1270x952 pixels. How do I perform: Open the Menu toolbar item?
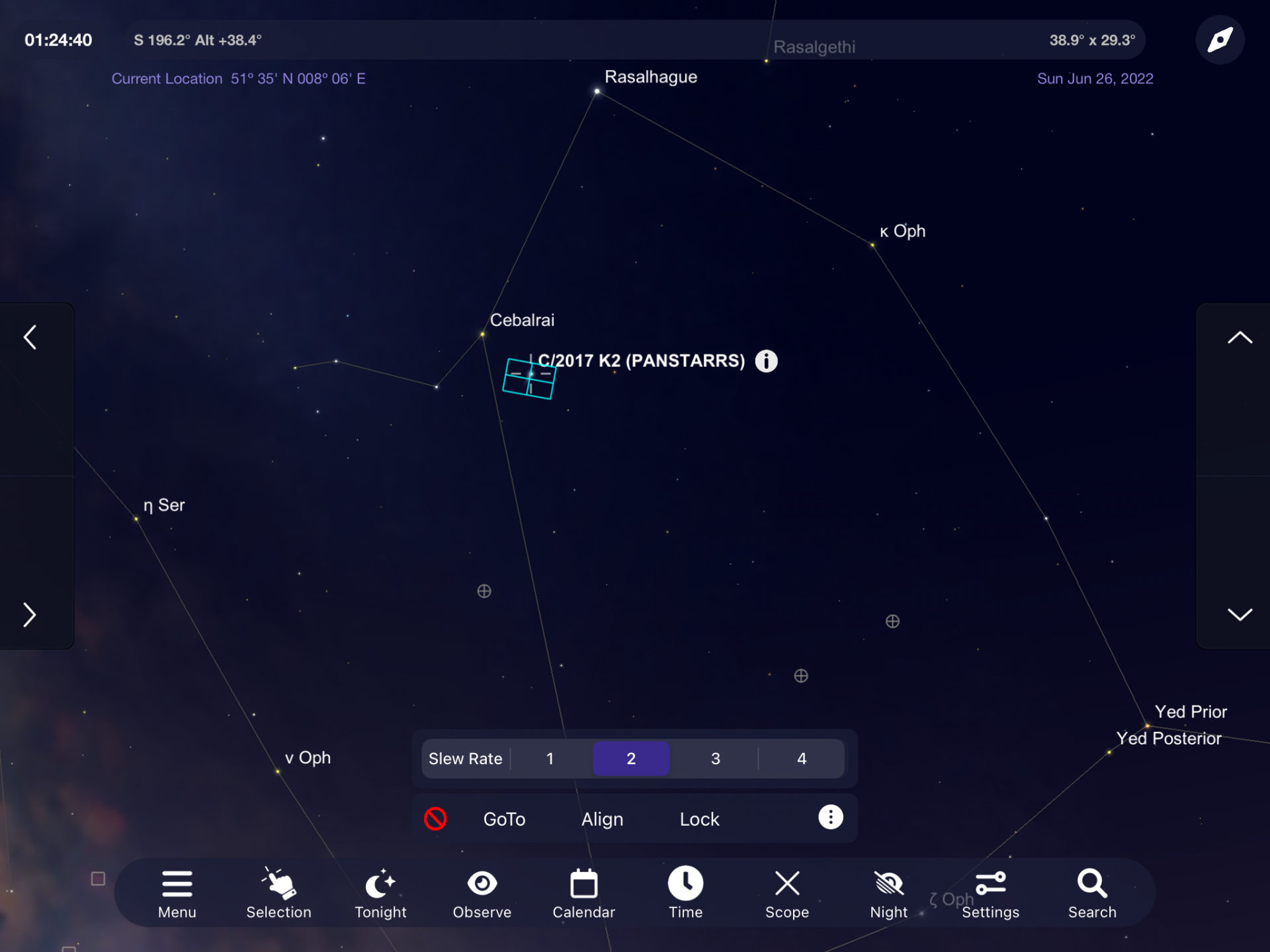click(x=177, y=894)
